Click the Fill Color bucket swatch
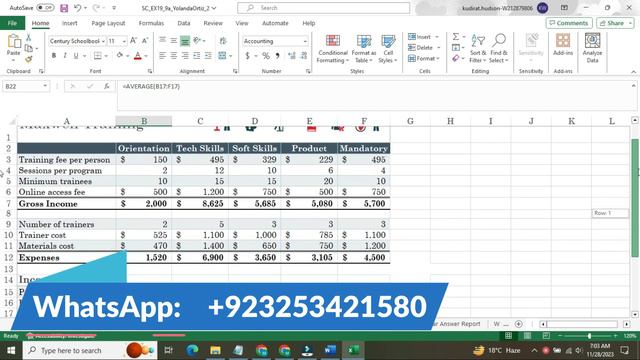Image resolution: width=640 pixels, height=360 pixels. click(x=120, y=56)
